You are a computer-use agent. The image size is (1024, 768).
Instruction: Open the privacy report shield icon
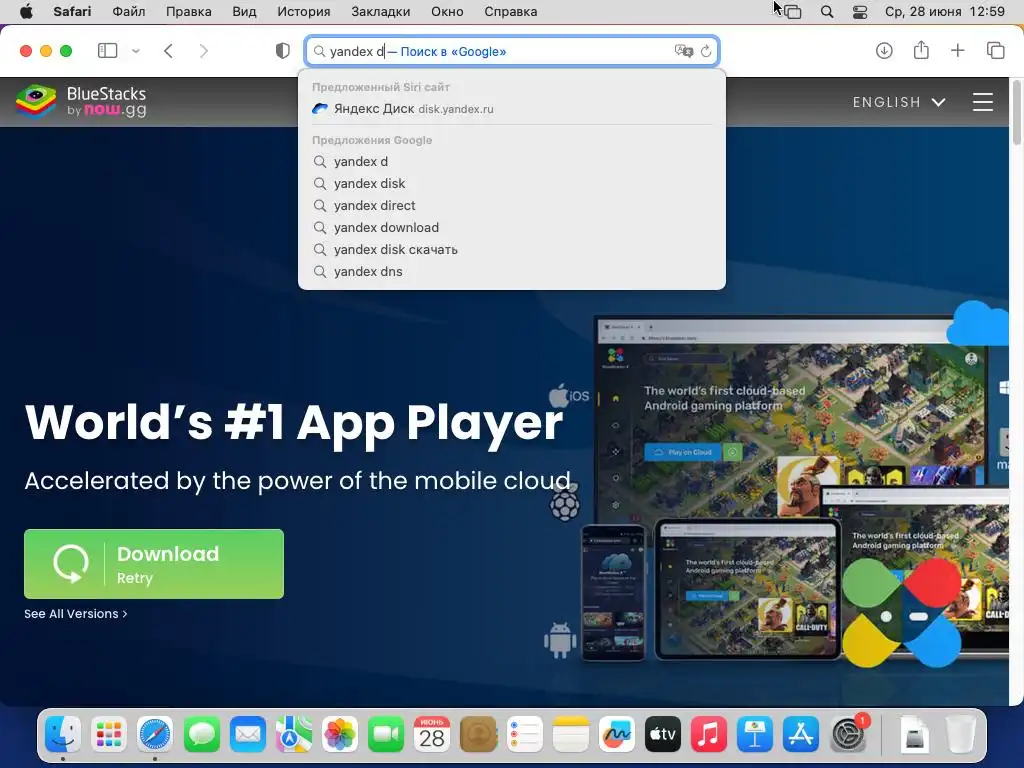282,51
